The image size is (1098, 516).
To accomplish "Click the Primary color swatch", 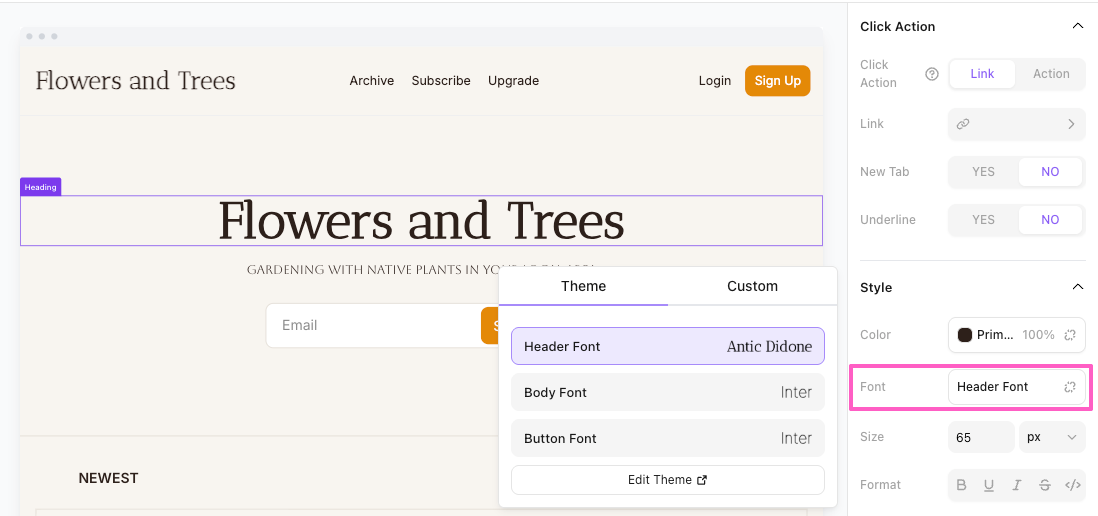I will click(x=966, y=335).
